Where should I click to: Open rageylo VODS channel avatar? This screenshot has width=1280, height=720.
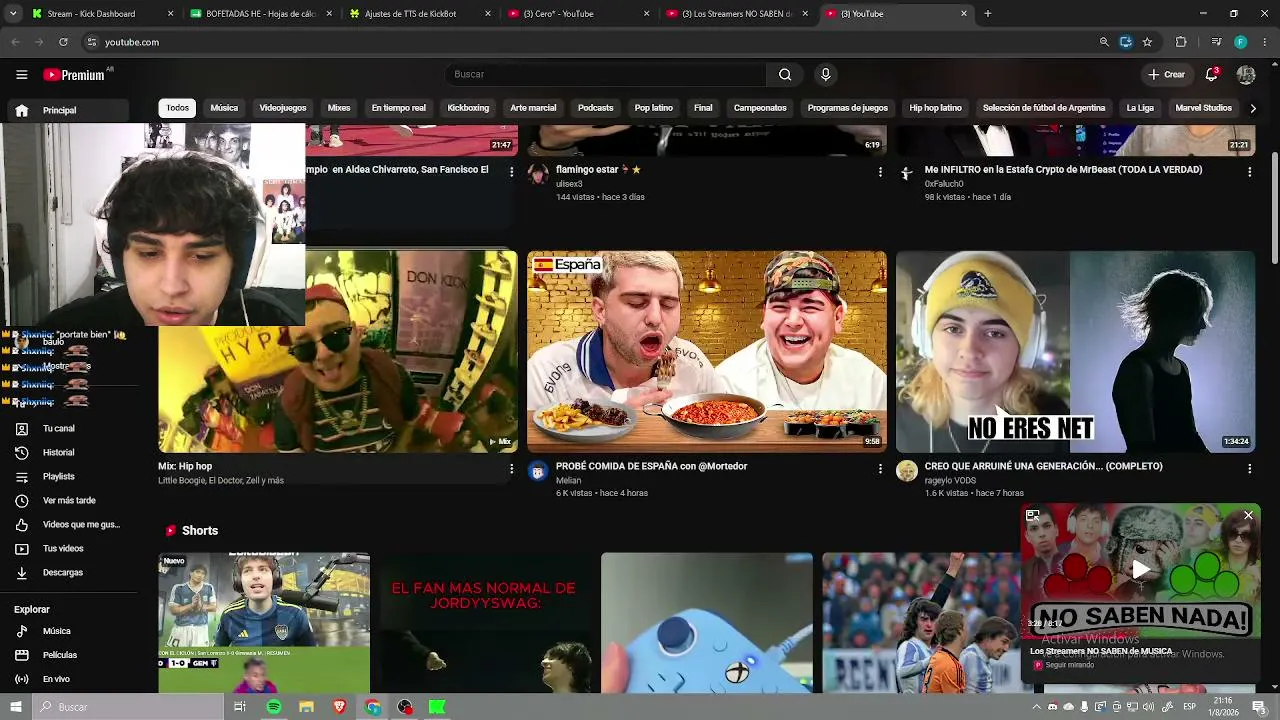pyautogui.click(x=907, y=472)
